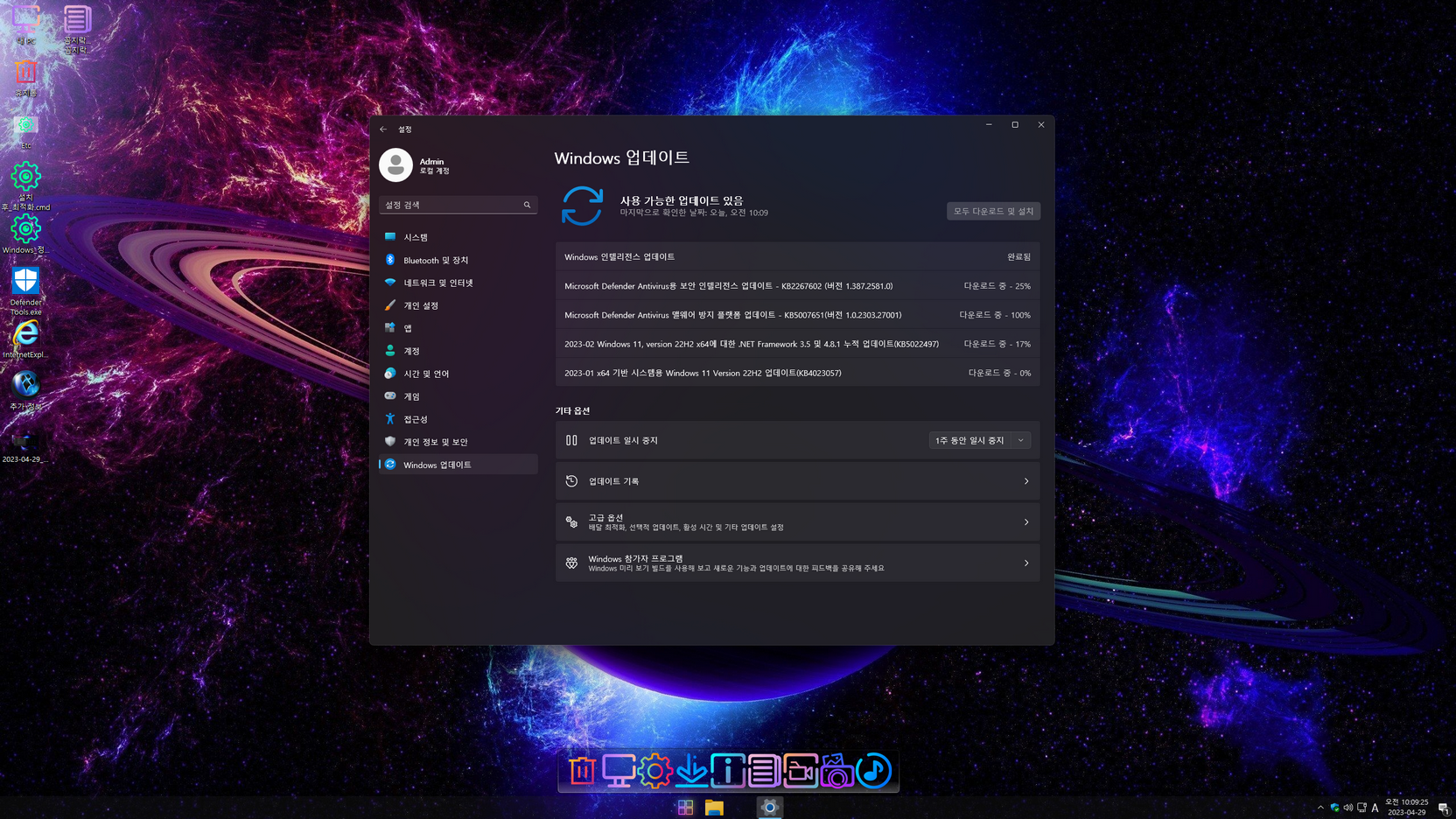Click the Insider program icon
The width and height of the screenshot is (1456, 819).
click(571, 563)
